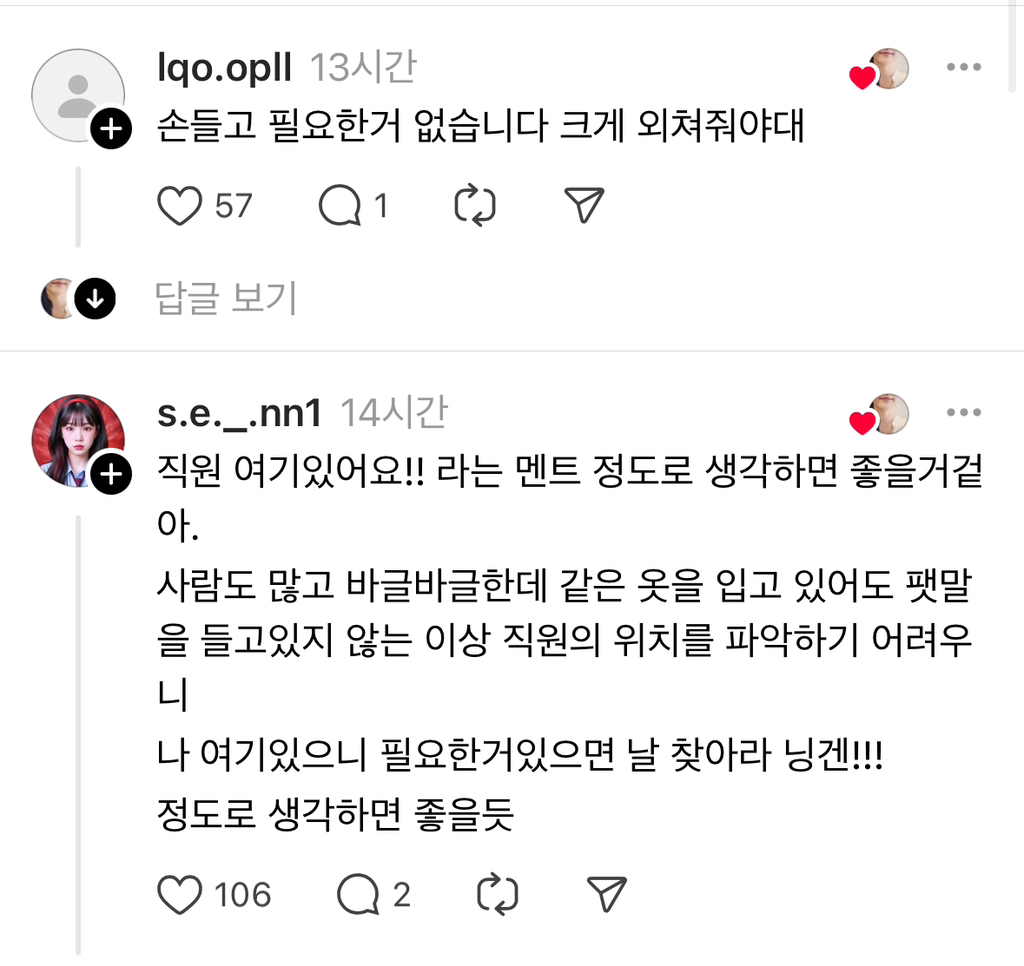
Task: Repost s.e._.nn1's comment
Action: [497, 894]
